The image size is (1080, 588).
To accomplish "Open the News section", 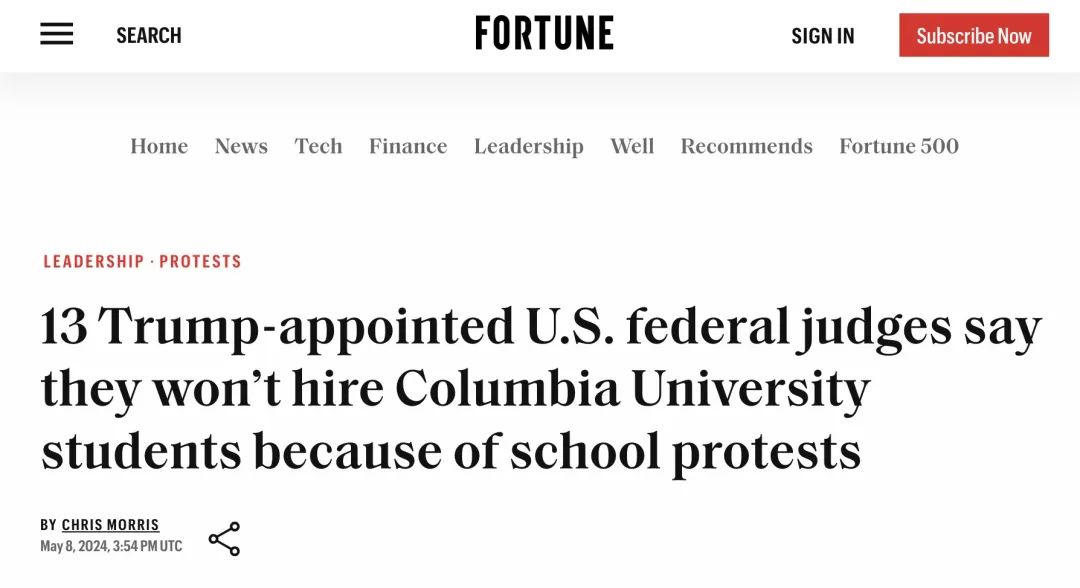I will click(x=241, y=146).
